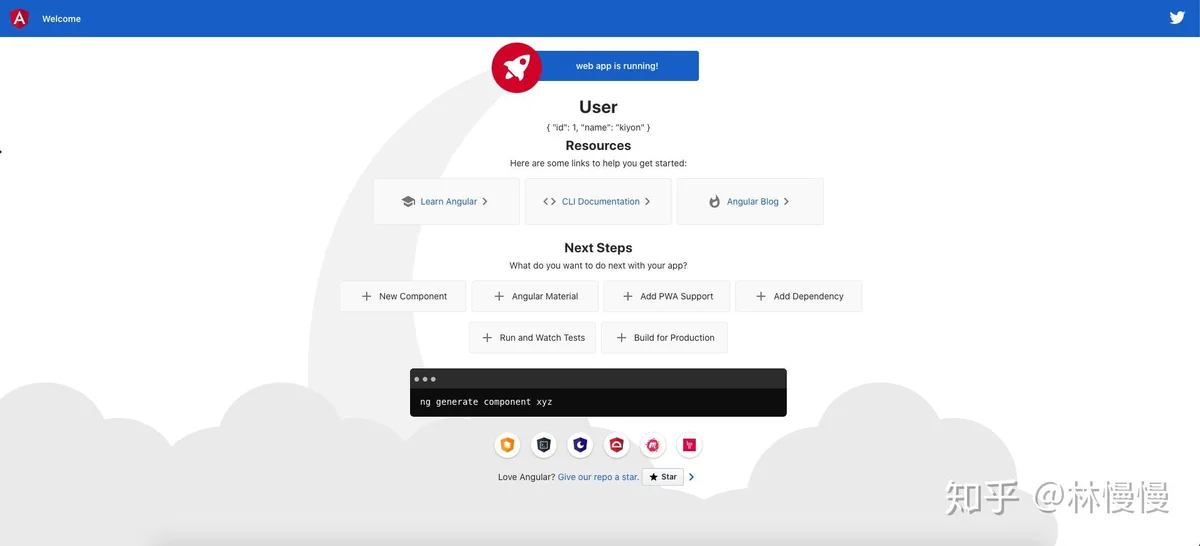This screenshot has width=1200, height=546.
Task: Click the Angular logo in the header
Action: click(x=19, y=18)
